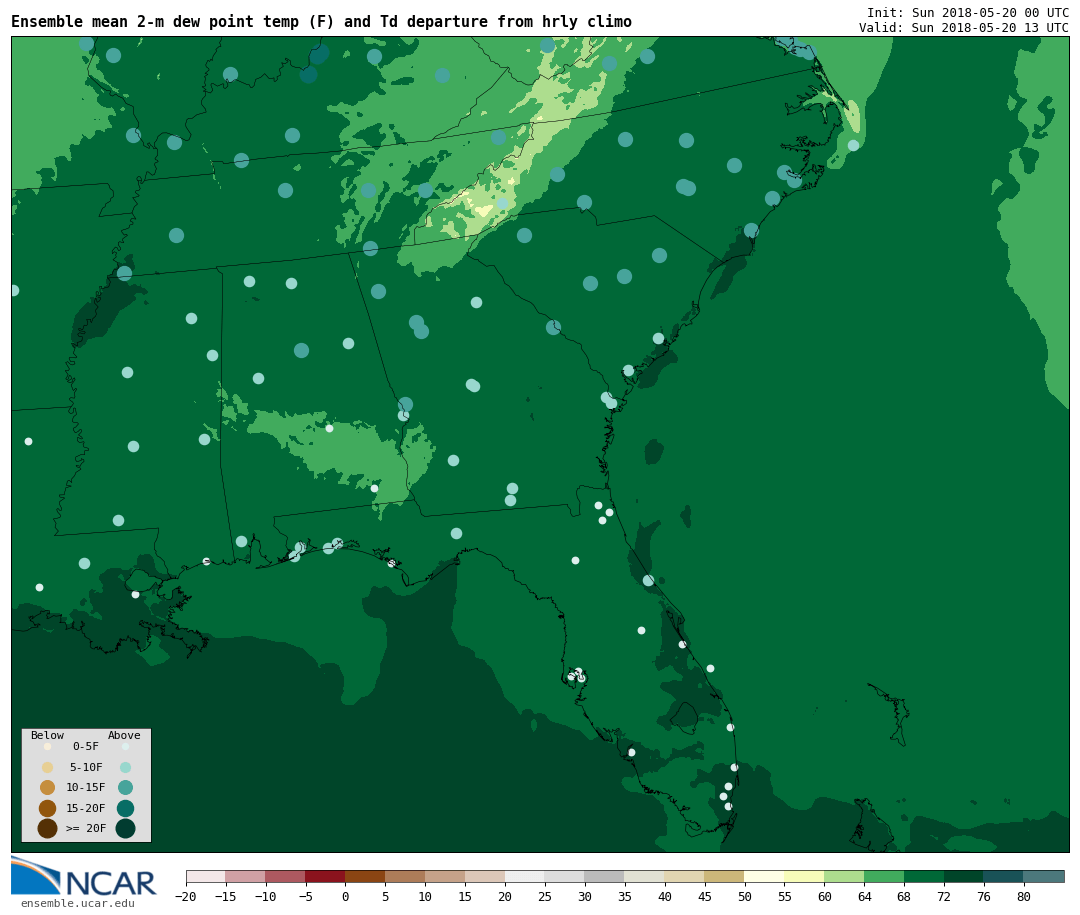
Task: Select the -5 to 0 dark red swatch
Action: [x=326, y=876]
